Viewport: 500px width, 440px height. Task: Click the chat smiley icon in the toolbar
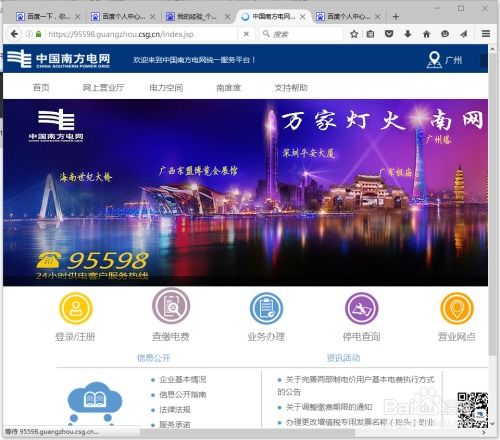click(x=445, y=34)
